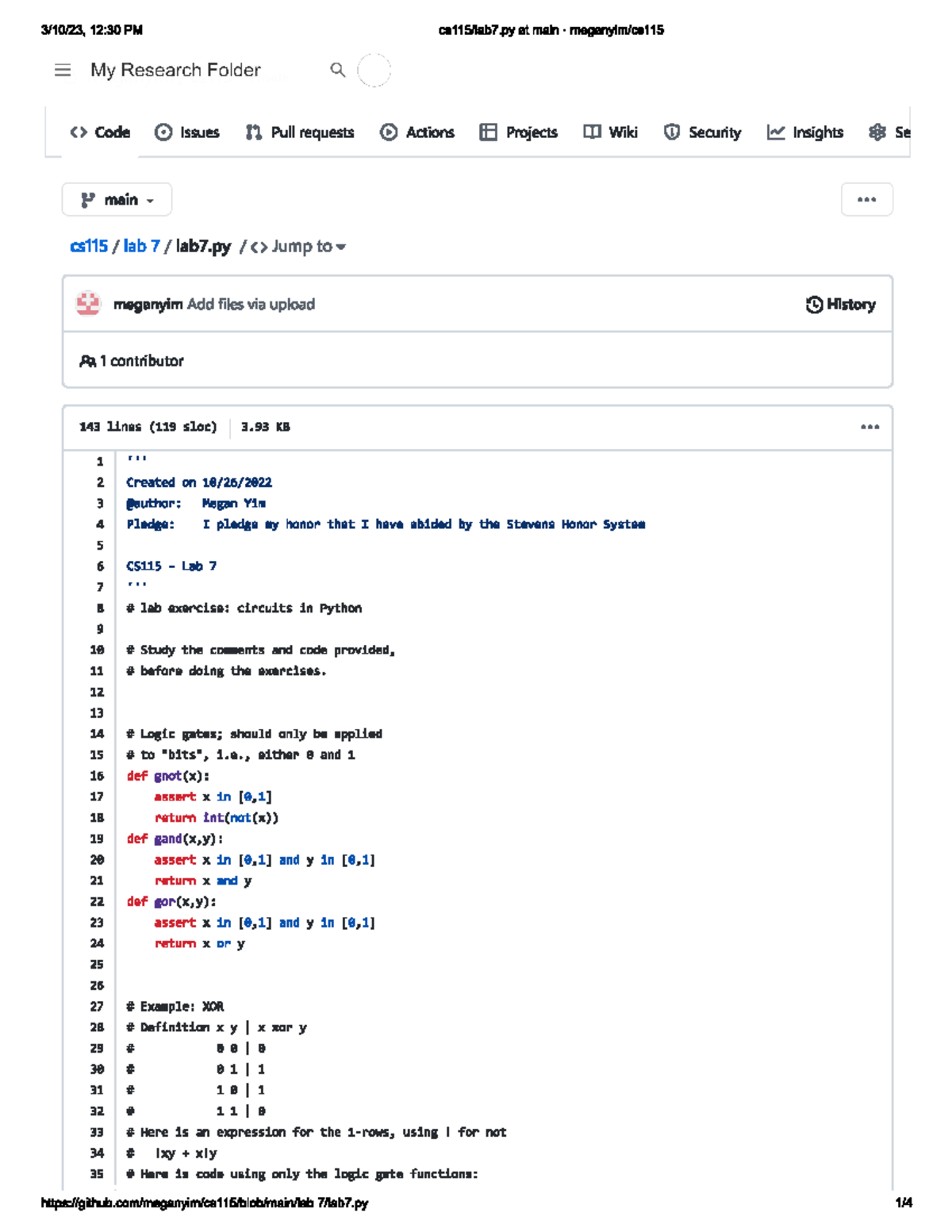Go to the Projects tab
Viewport: 952px width, 1232px height.
coord(519,132)
